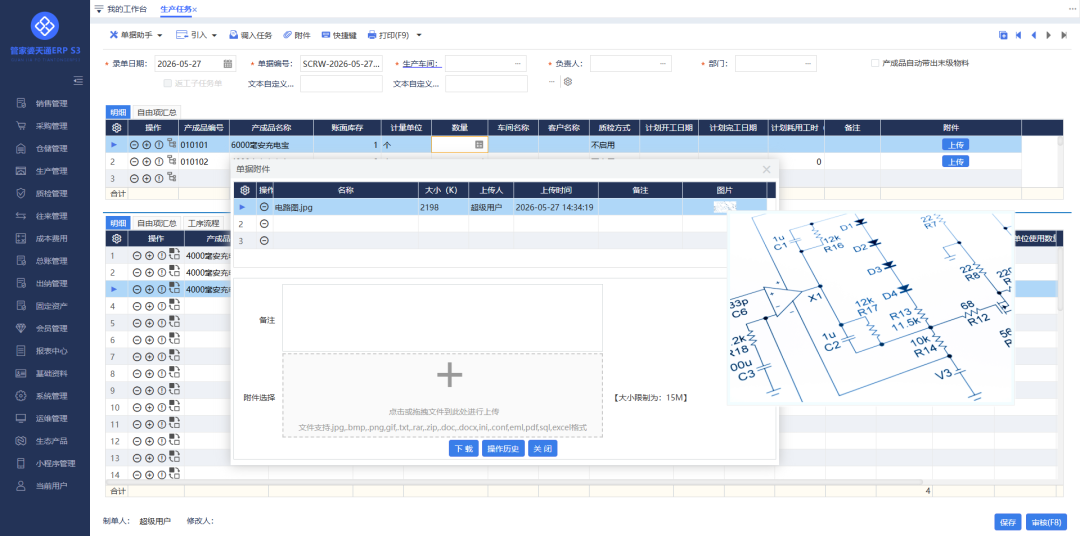Screen dimensions: 1080x536
Task: Go to first record navigation arrow
Action: [1018, 35]
